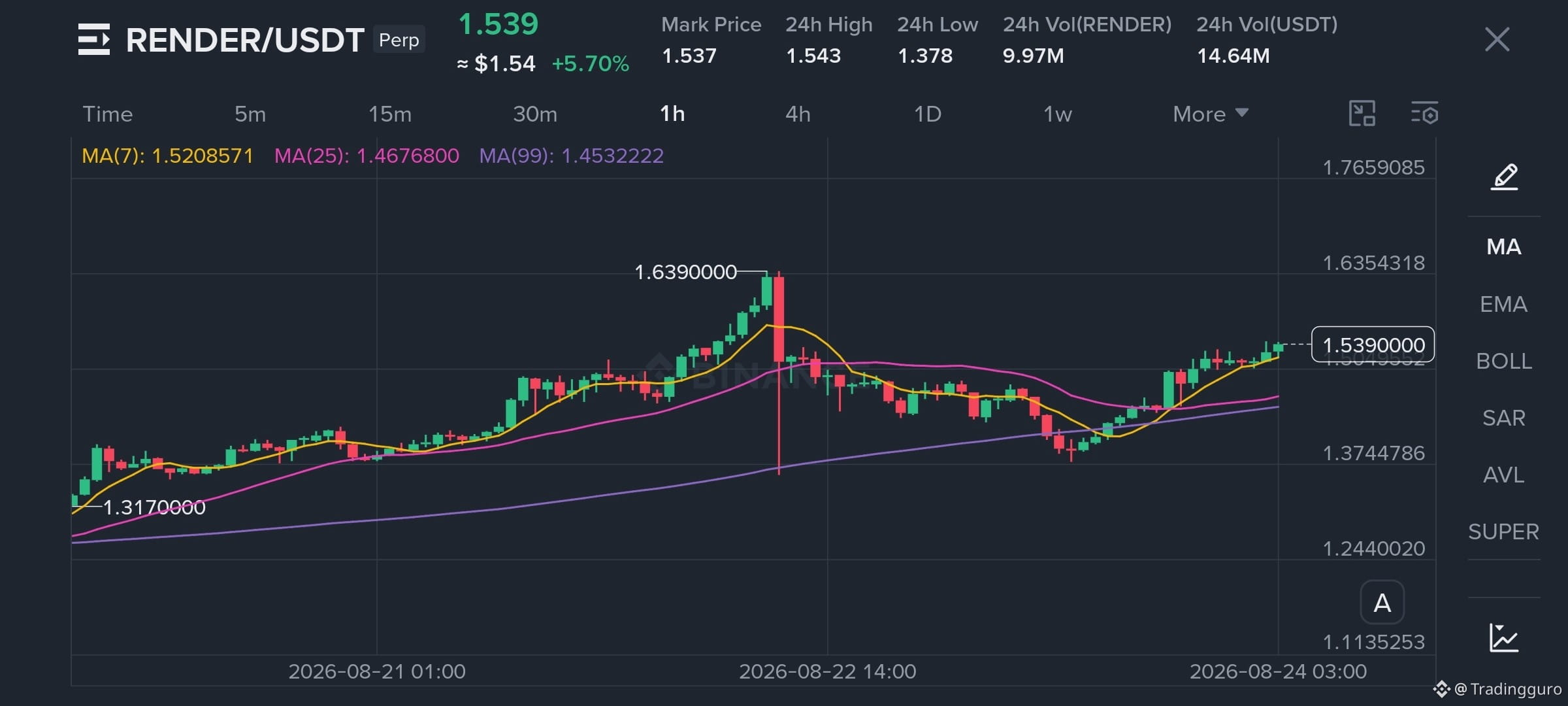Select the 1D interval
Image resolution: width=1568 pixels, height=706 pixels.
(927, 114)
